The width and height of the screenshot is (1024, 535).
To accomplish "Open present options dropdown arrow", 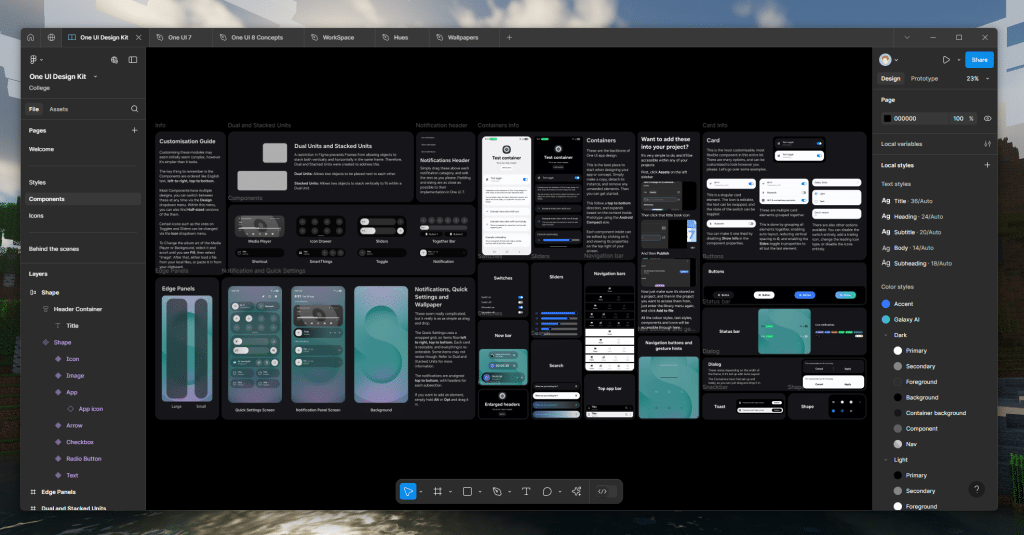I will click(x=959, y=59).
